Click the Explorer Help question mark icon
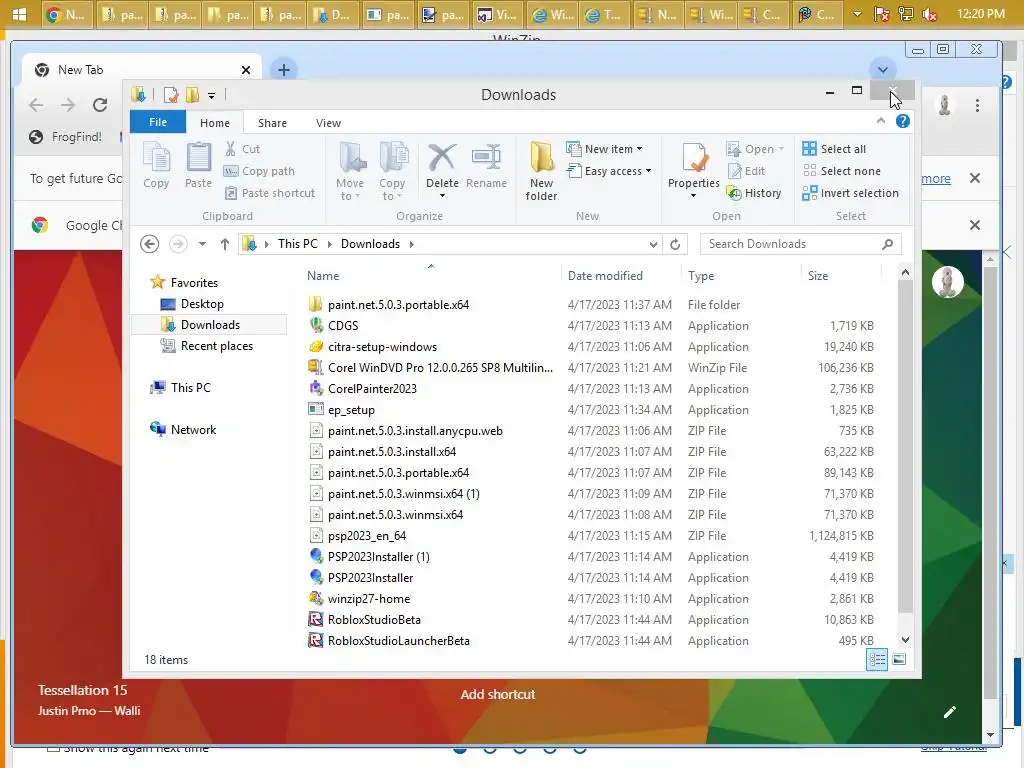1024x768 pixels. (903, 121)
